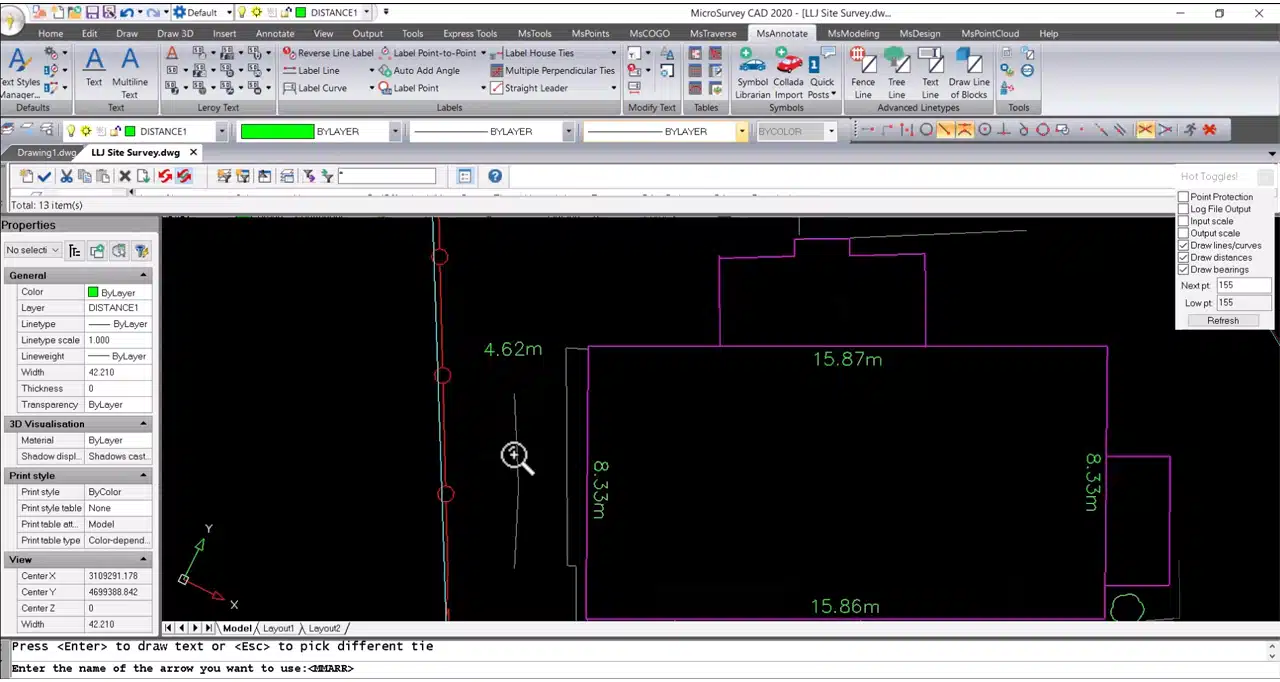Open the Collada Import tool

pyautogui.click(x=788, y=73)
